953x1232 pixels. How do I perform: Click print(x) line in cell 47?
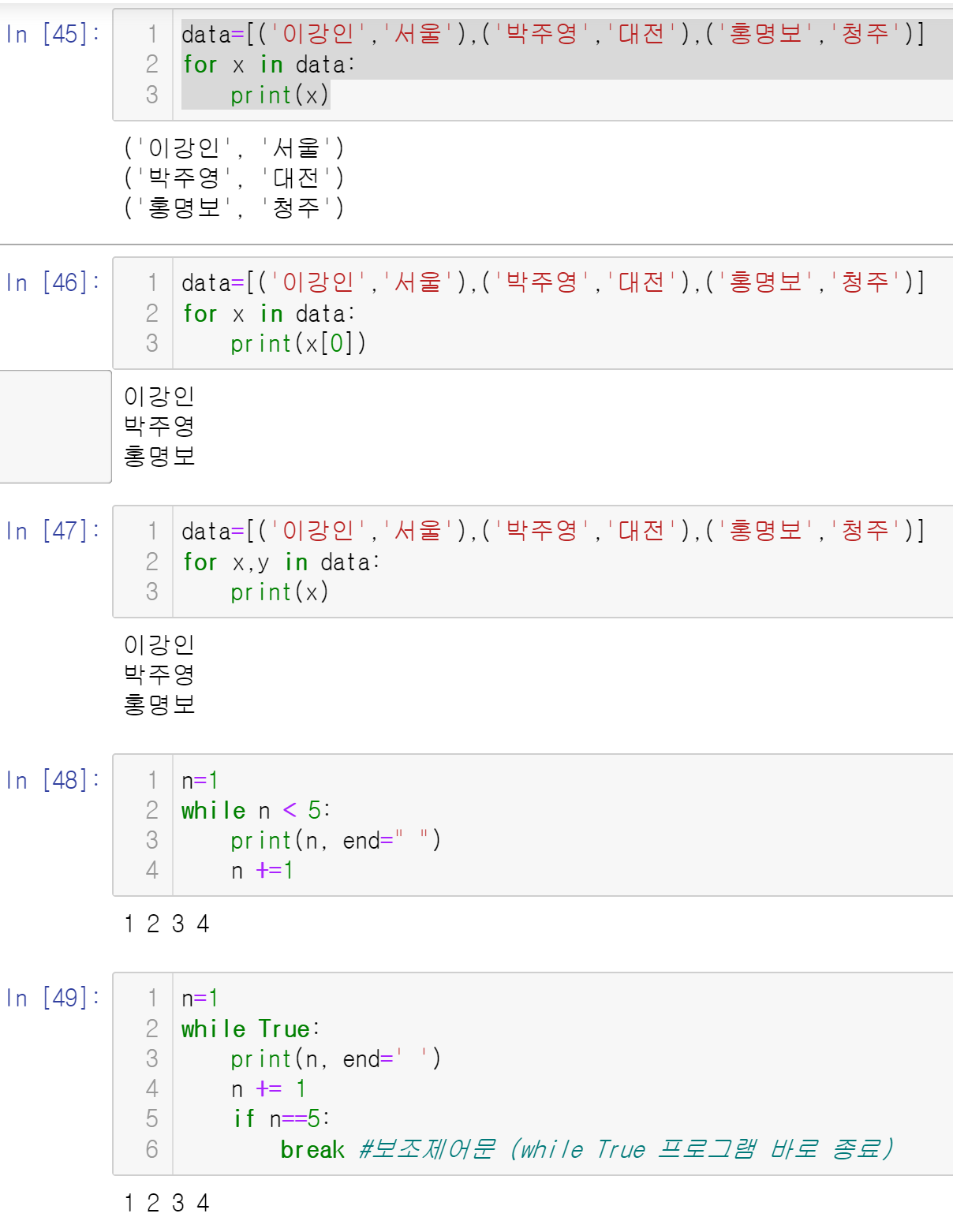pyautogui.click(x=279, y=592)
